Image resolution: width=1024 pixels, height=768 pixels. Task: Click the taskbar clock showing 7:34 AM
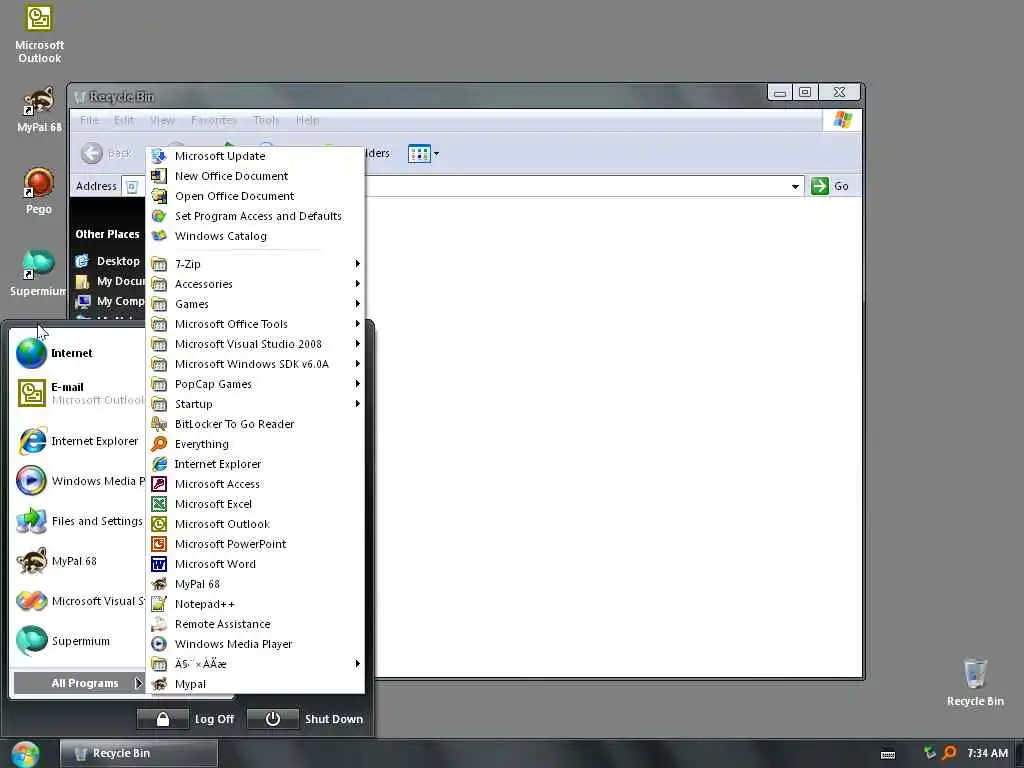click(x=987, y=753)
